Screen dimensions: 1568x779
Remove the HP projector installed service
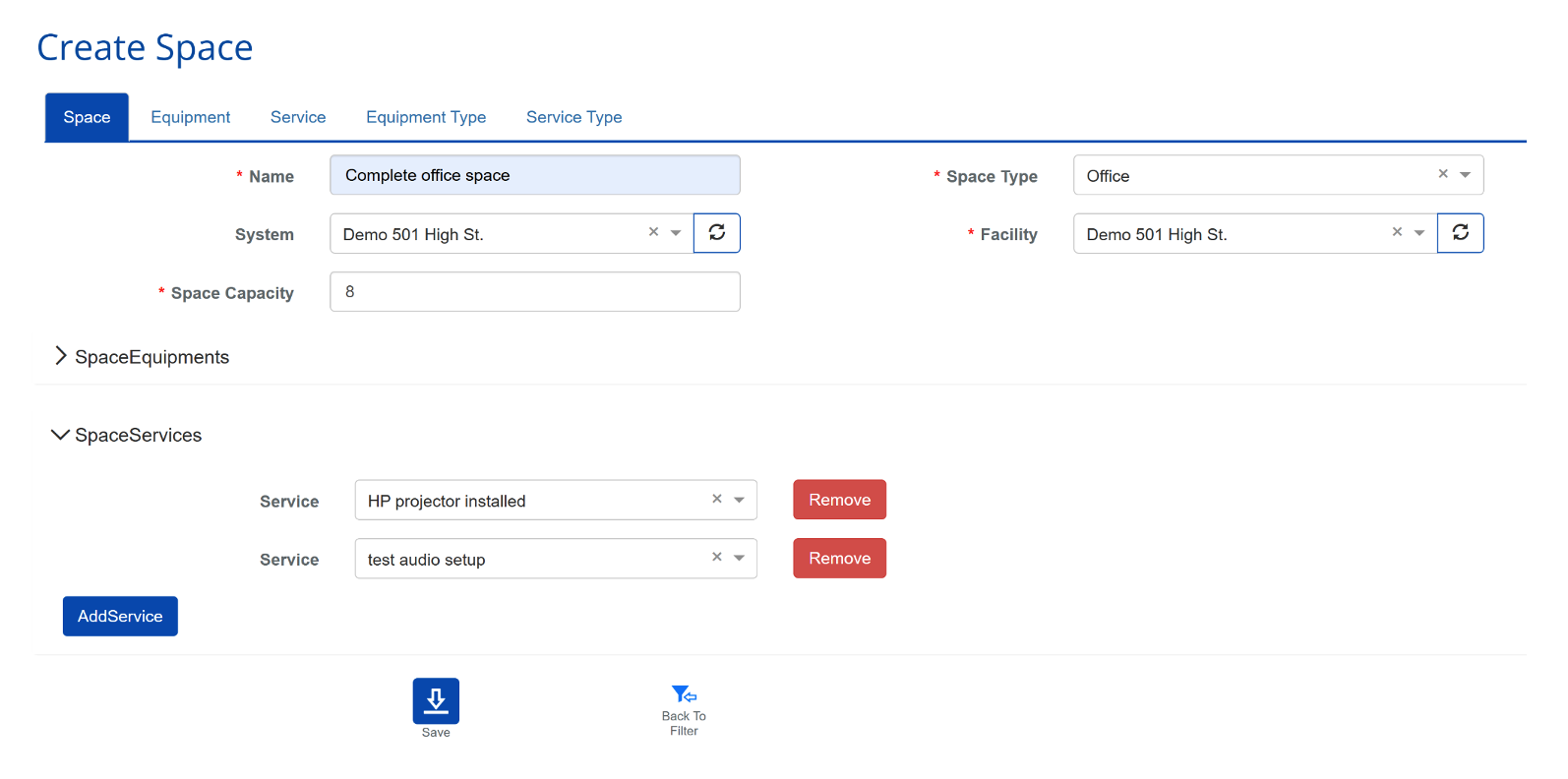point(839,500)
